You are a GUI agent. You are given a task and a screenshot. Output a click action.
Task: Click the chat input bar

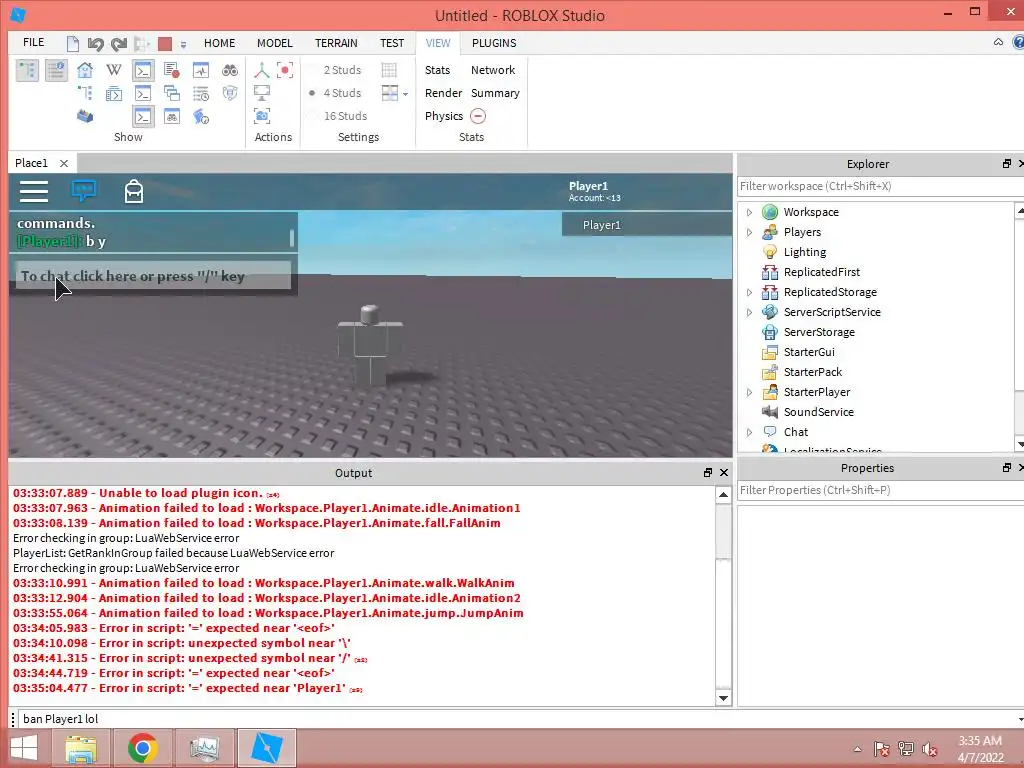tap(153, 276)
